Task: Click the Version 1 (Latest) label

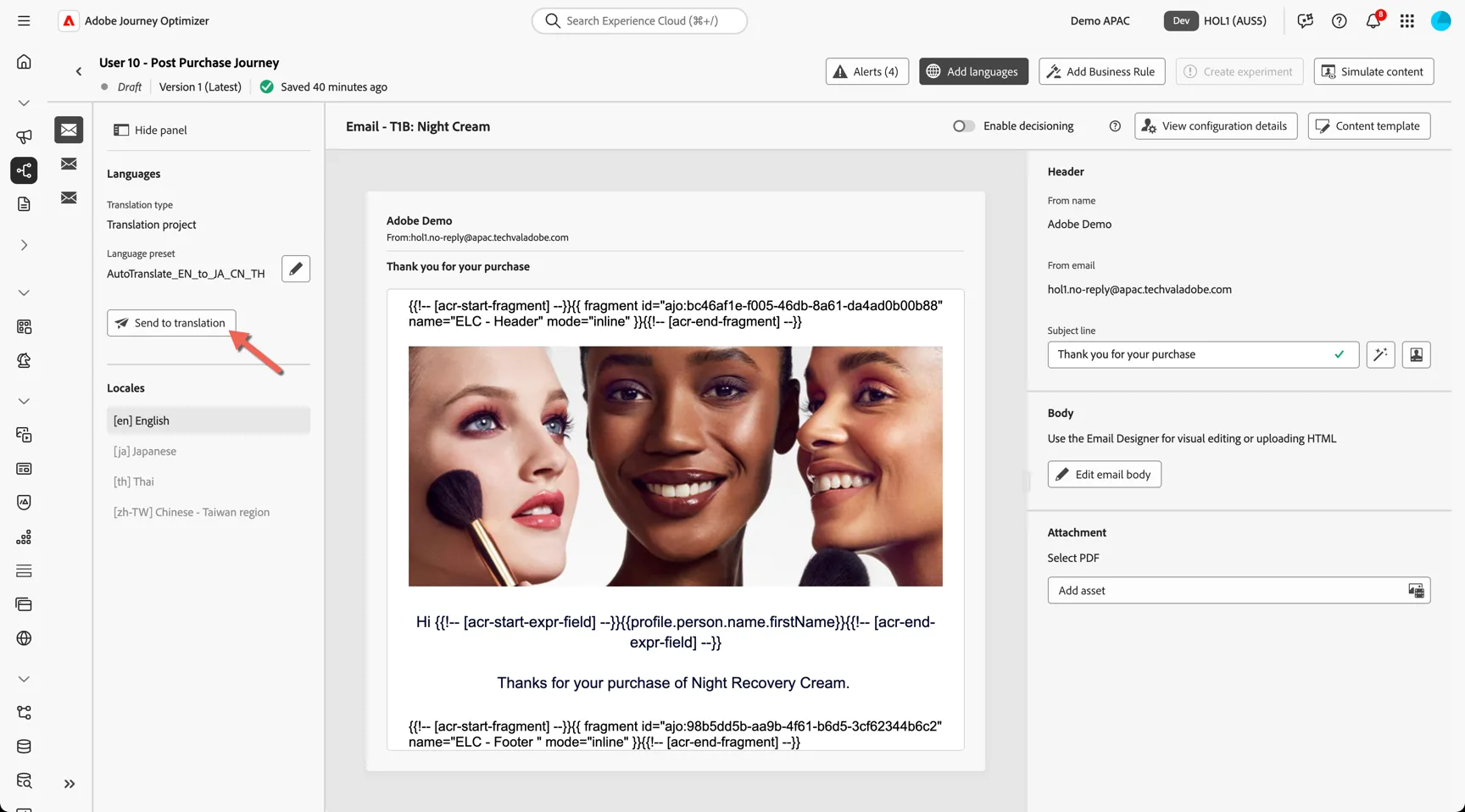Action: 200,86
